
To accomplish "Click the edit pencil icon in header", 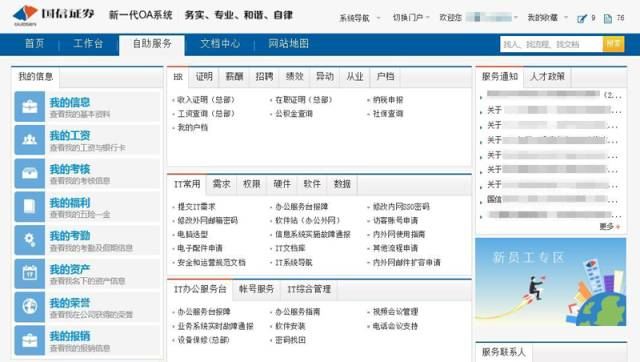I will click(582, 18).
